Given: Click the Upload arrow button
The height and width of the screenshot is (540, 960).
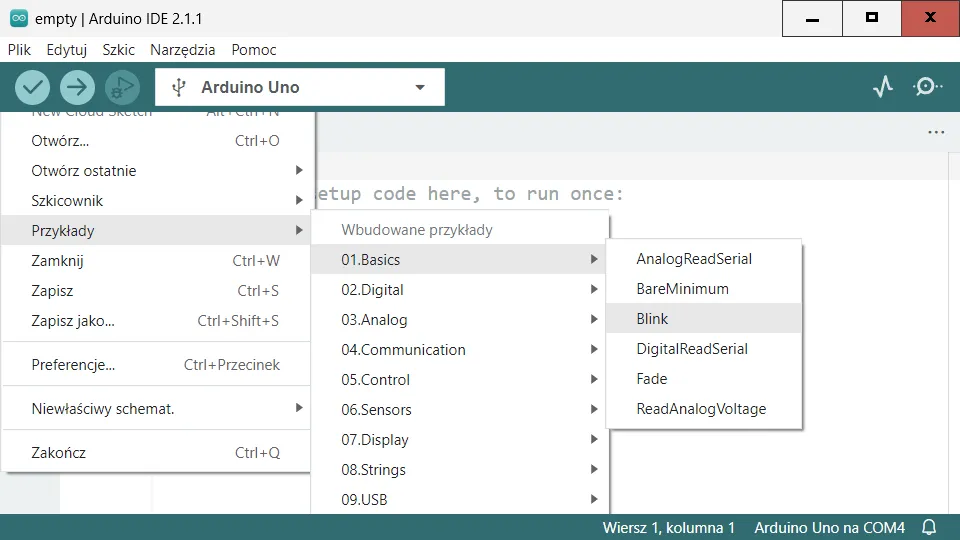Looking at the screenshot, I should click(77, 87).
